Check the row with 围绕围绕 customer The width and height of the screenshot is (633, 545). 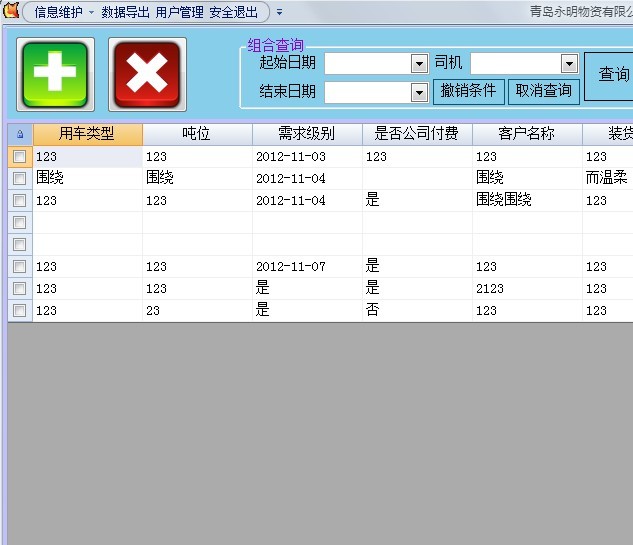(19, 201)
